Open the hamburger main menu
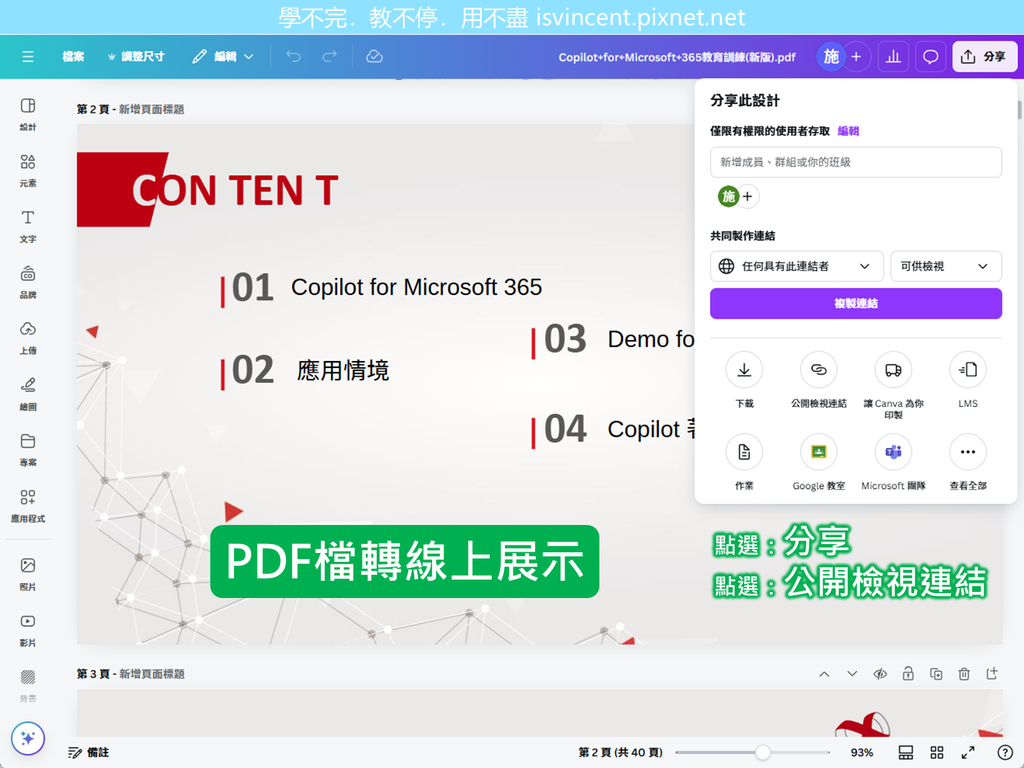 [x=27, y=57]
